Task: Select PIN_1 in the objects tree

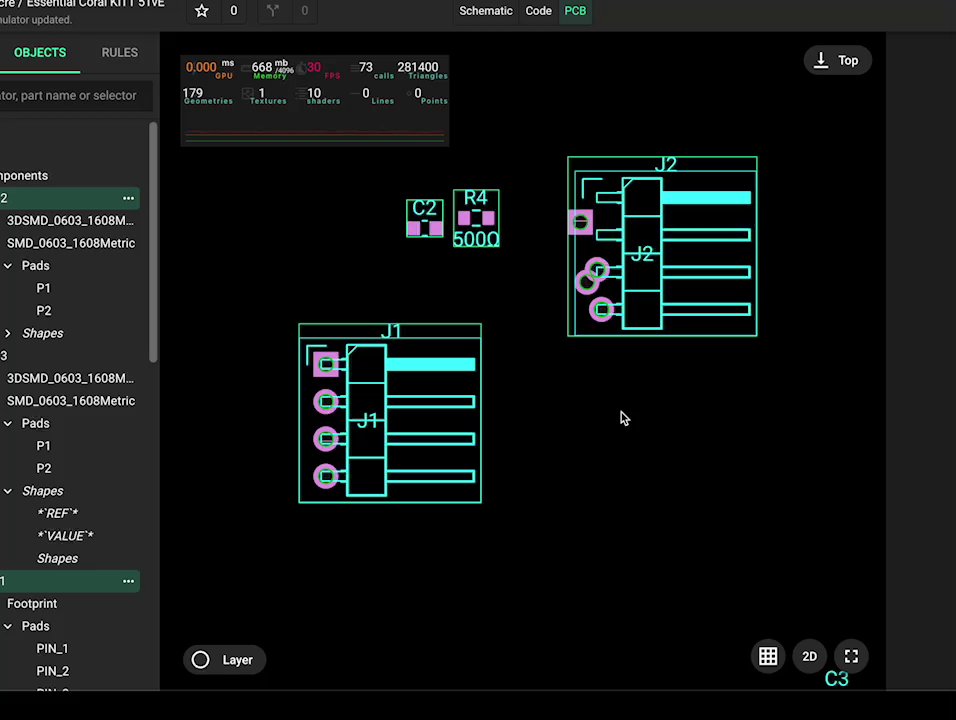Action: coord(52,648)
